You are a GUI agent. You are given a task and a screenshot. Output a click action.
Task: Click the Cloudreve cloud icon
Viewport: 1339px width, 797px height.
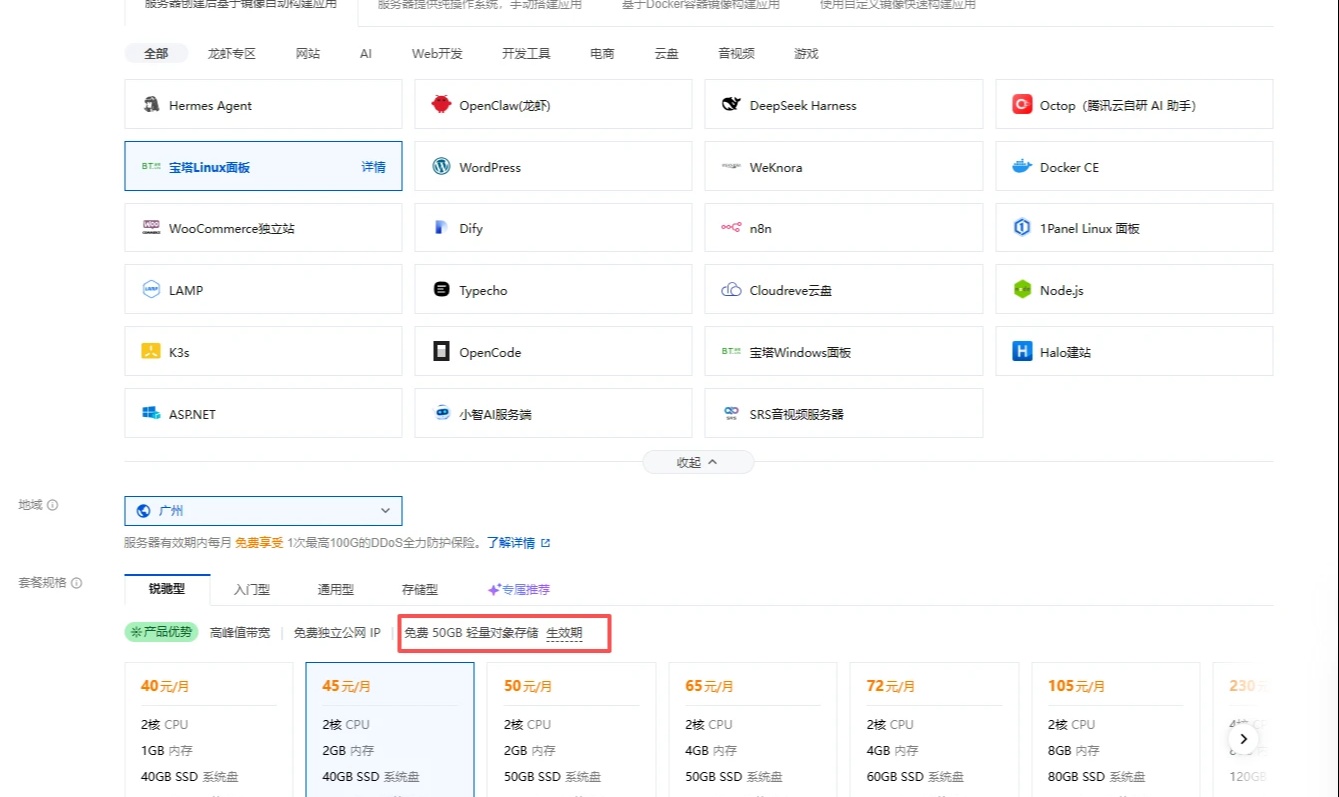point(731,290)
